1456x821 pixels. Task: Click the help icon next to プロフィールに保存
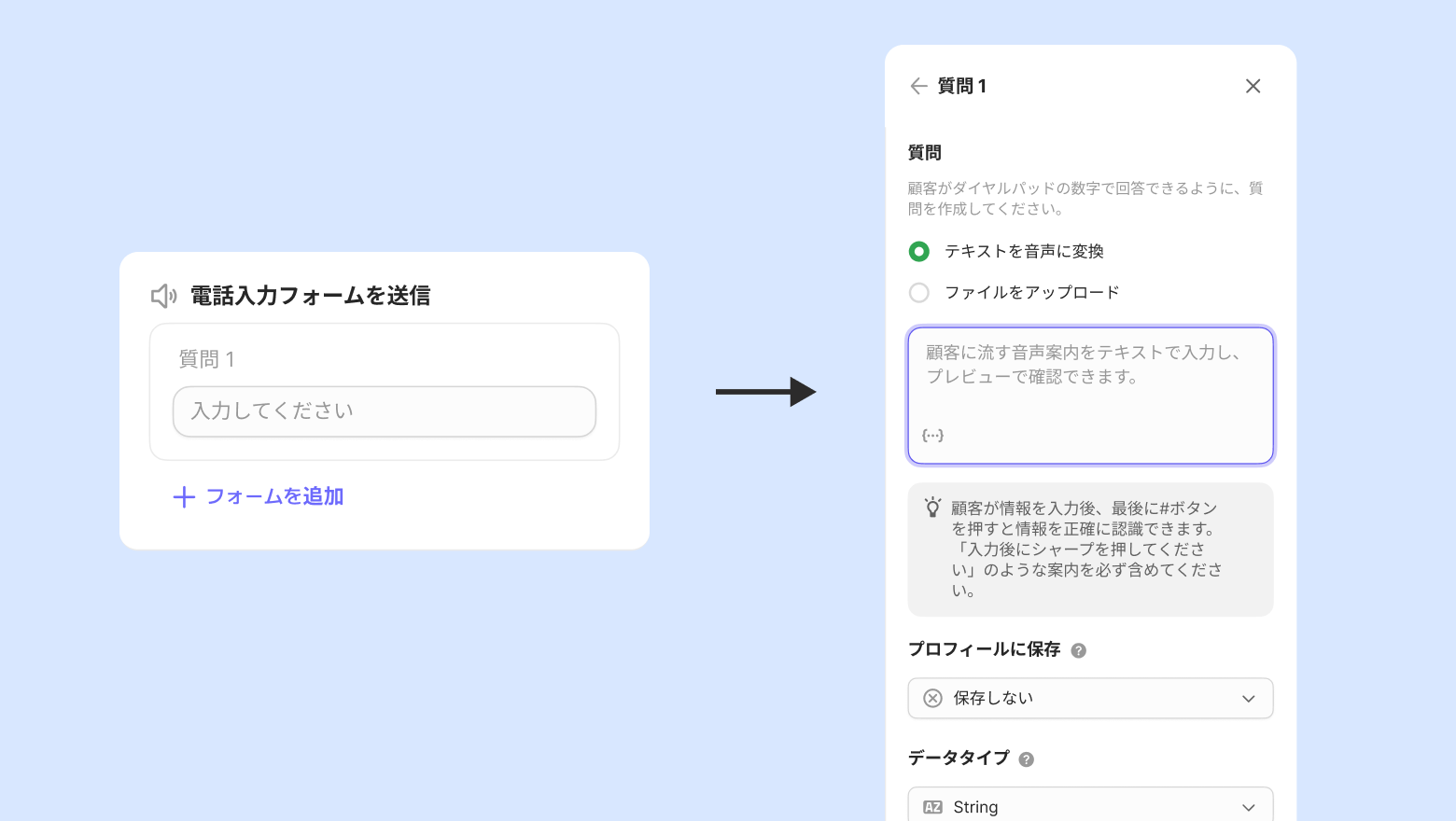1078,650
